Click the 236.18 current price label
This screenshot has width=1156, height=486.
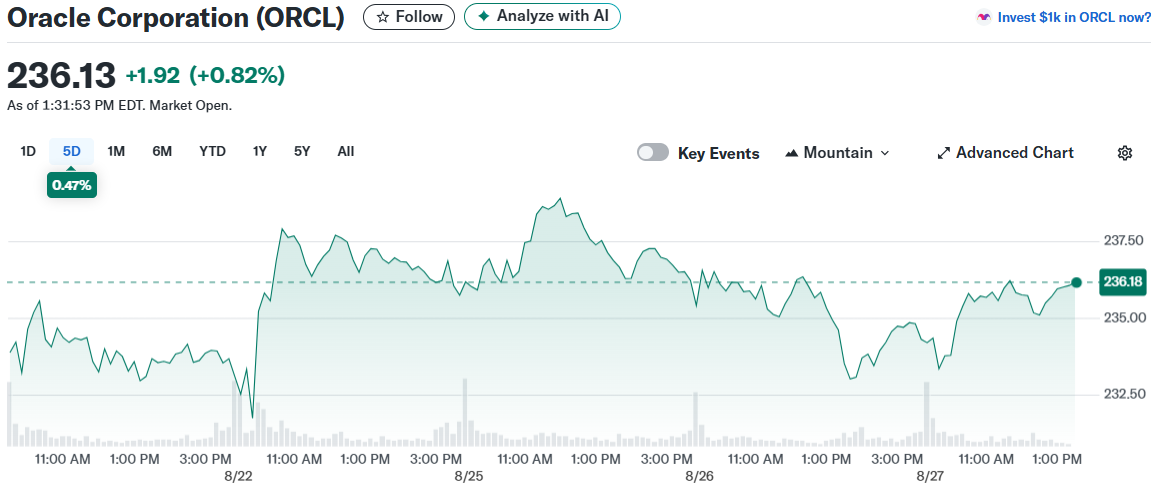click(1124, 282)
